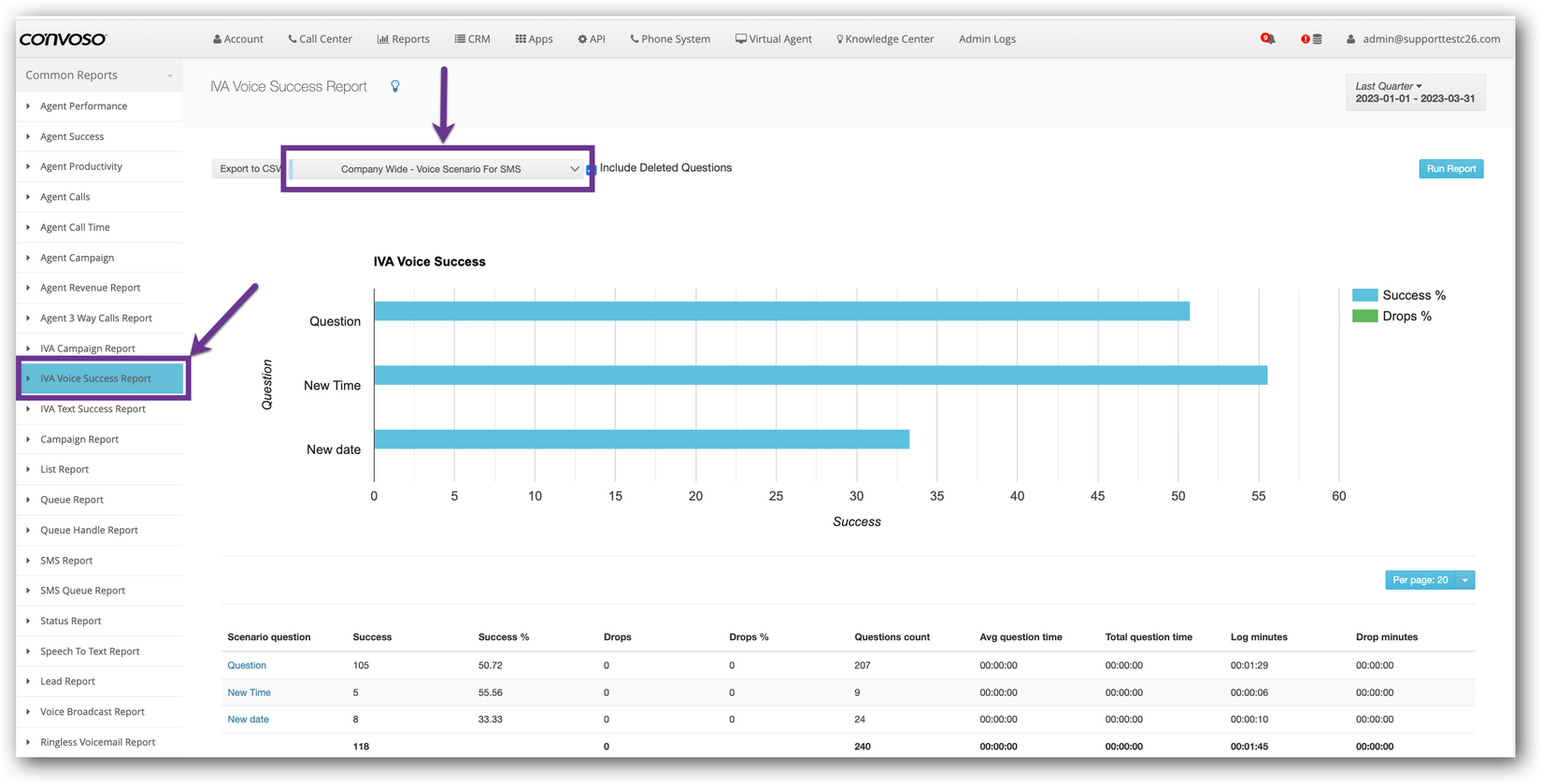Toggle the Include Deleted Questions checkbox
The image size is (1542, 784).
591,169
